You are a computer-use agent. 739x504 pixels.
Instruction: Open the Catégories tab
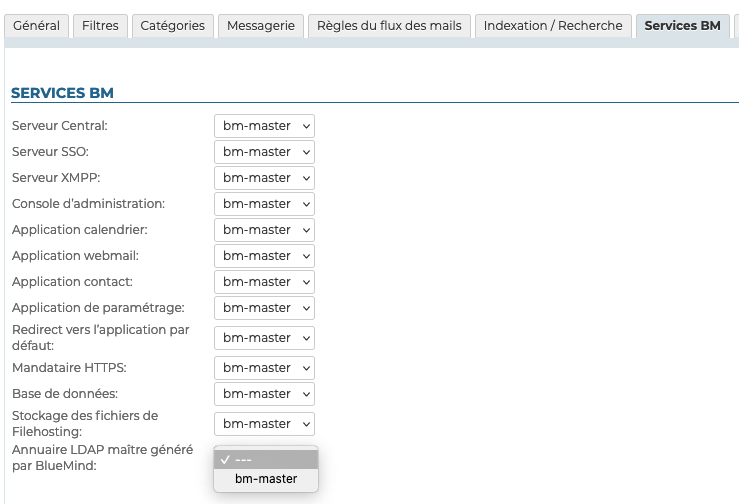coord(172,26)
